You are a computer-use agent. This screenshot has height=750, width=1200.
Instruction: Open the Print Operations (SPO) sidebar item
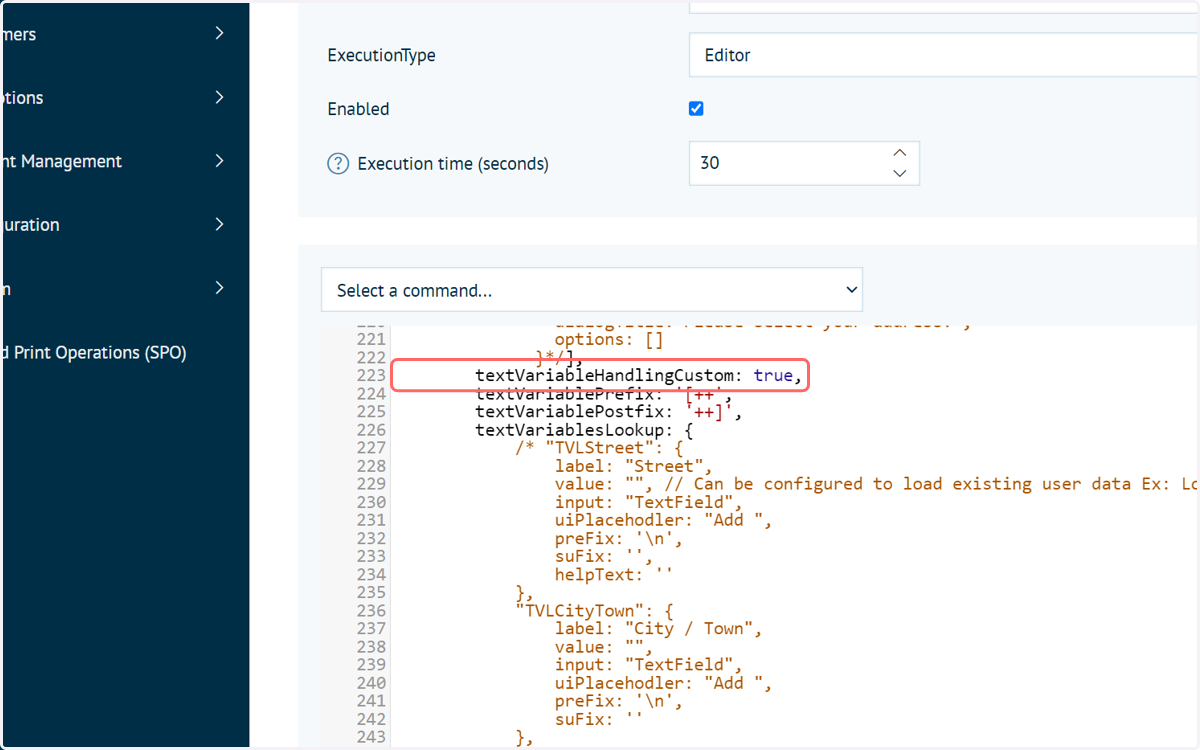click(93, 352)
